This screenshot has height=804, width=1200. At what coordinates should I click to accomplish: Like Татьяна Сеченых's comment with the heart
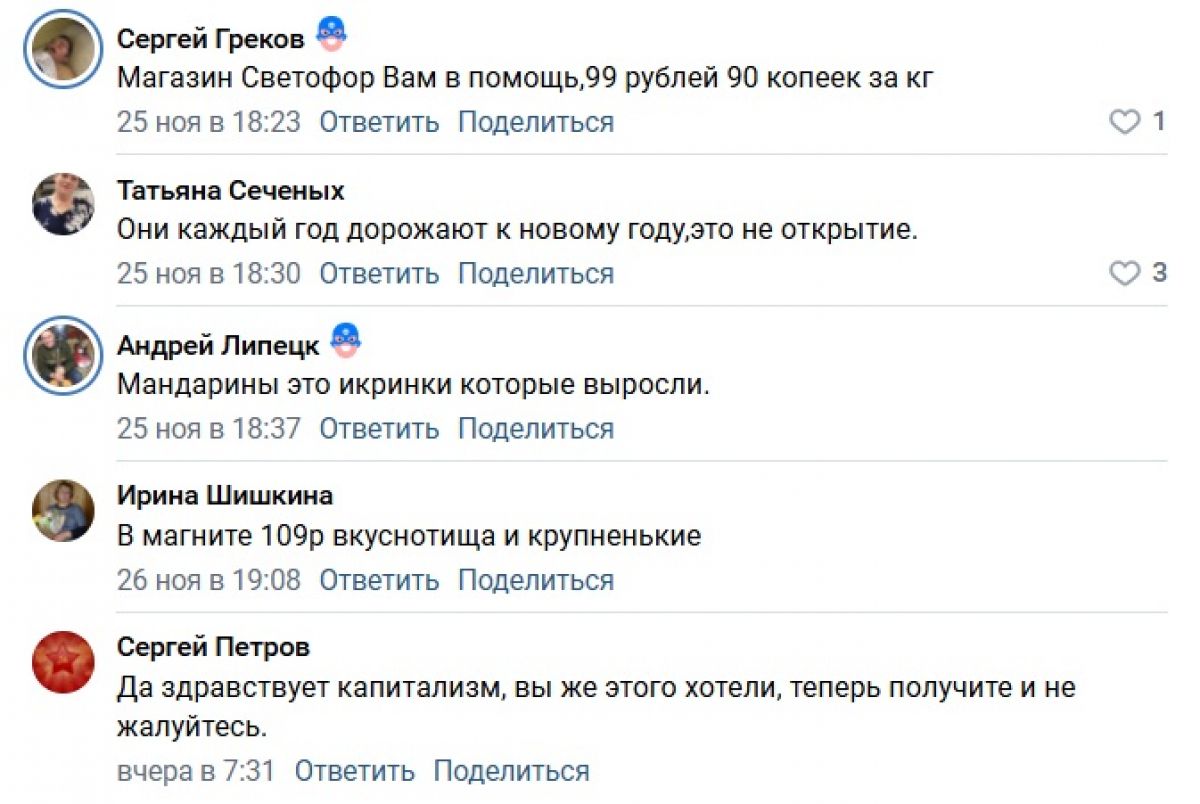(1125, 273)
